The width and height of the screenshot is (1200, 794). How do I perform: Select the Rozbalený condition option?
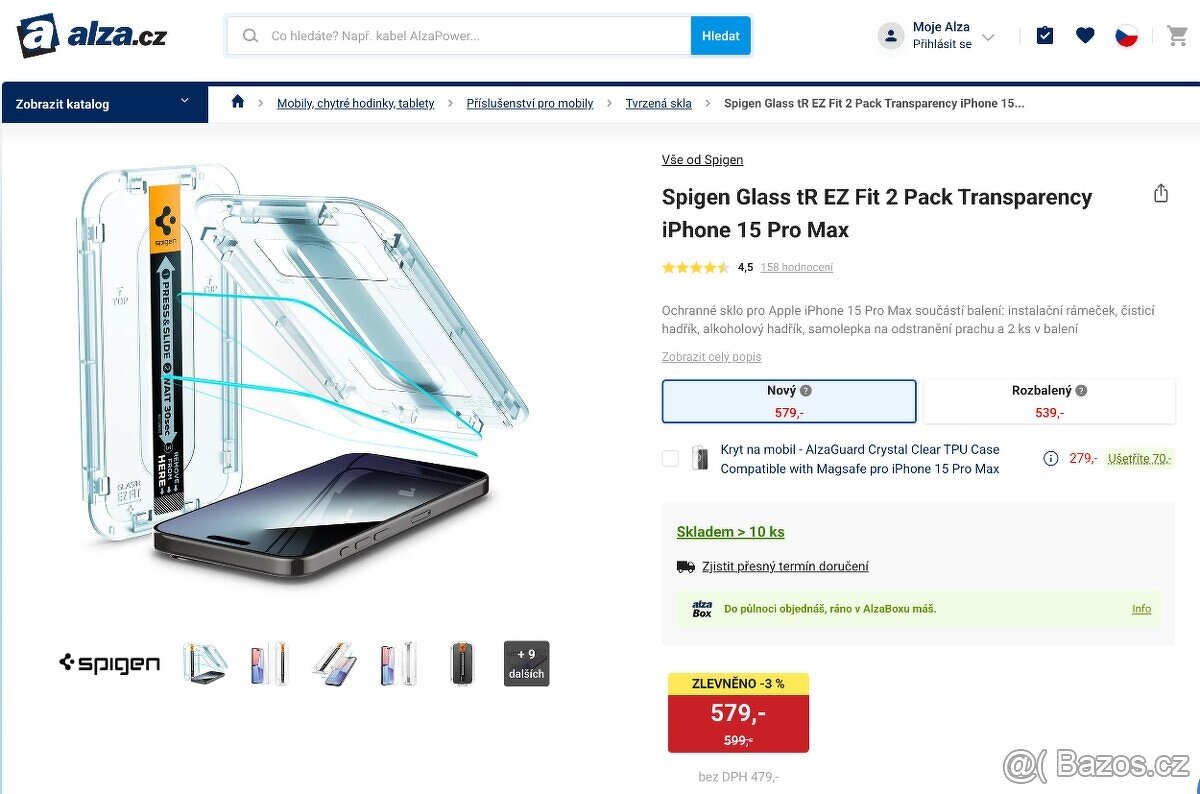coord(1049,401)
